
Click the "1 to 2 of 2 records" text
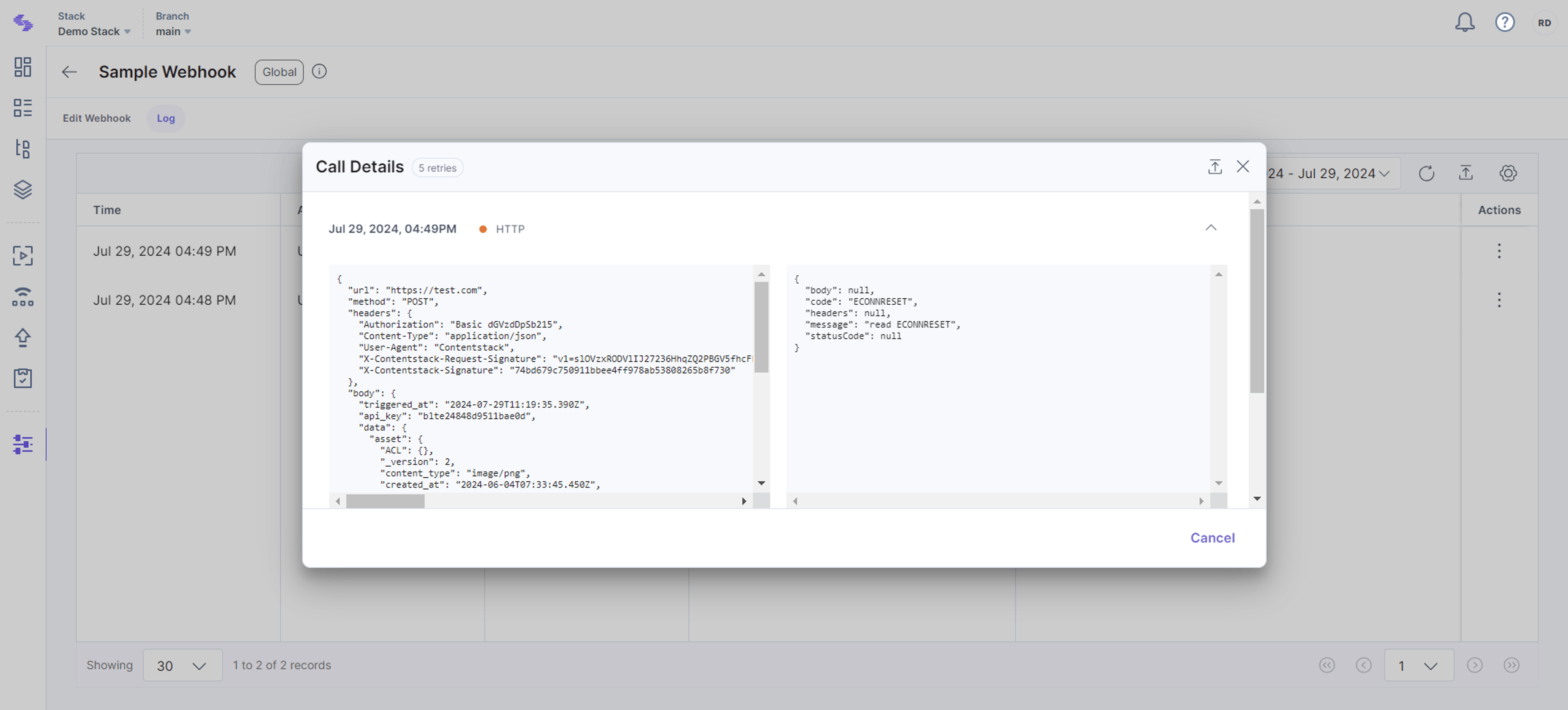point(282,665)
